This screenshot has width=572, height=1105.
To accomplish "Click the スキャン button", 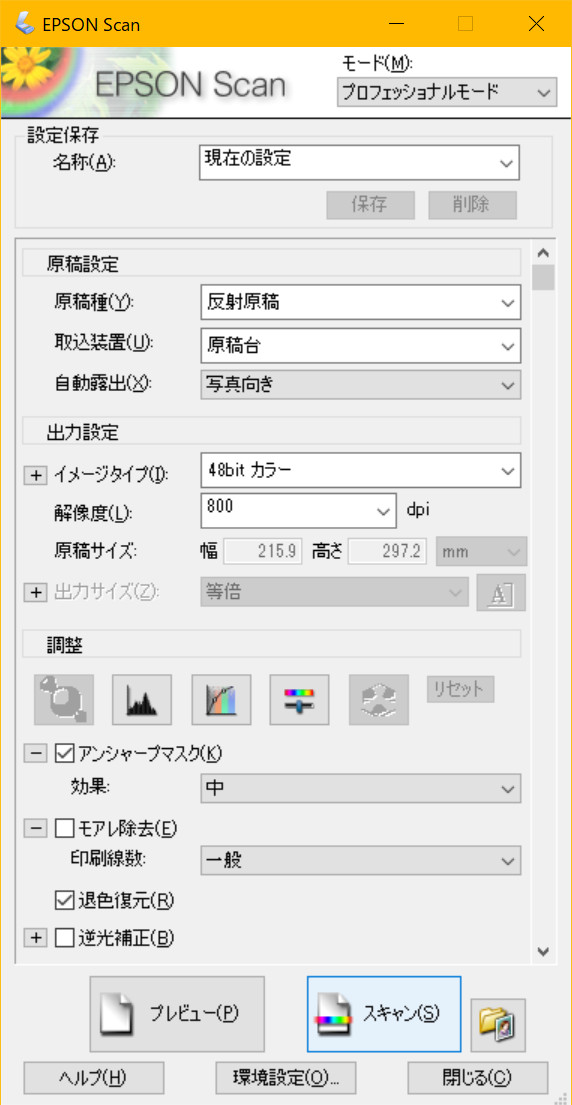I will (384, 1013).
